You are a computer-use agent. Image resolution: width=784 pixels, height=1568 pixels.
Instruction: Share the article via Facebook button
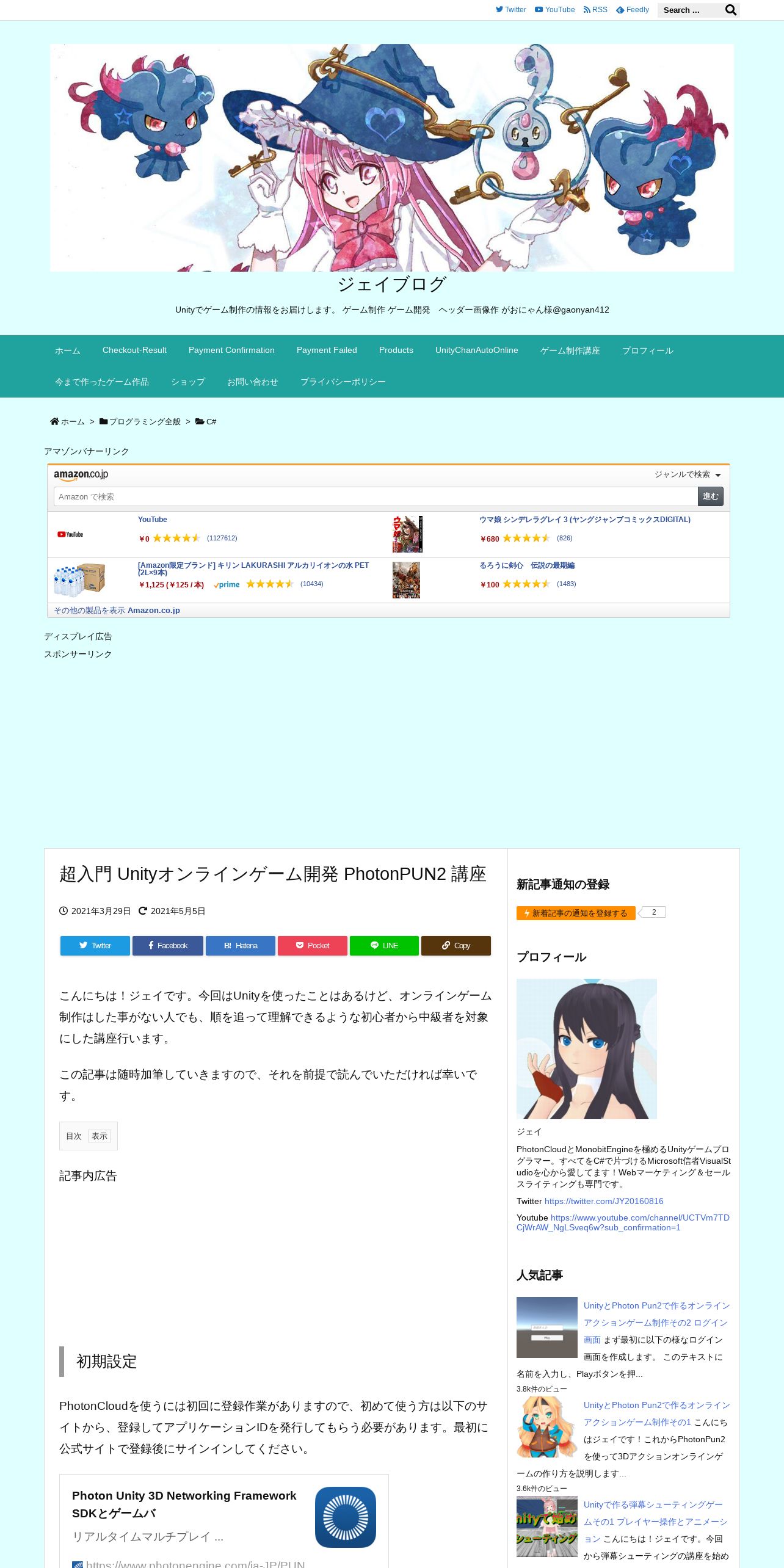[x=168, y=946]
